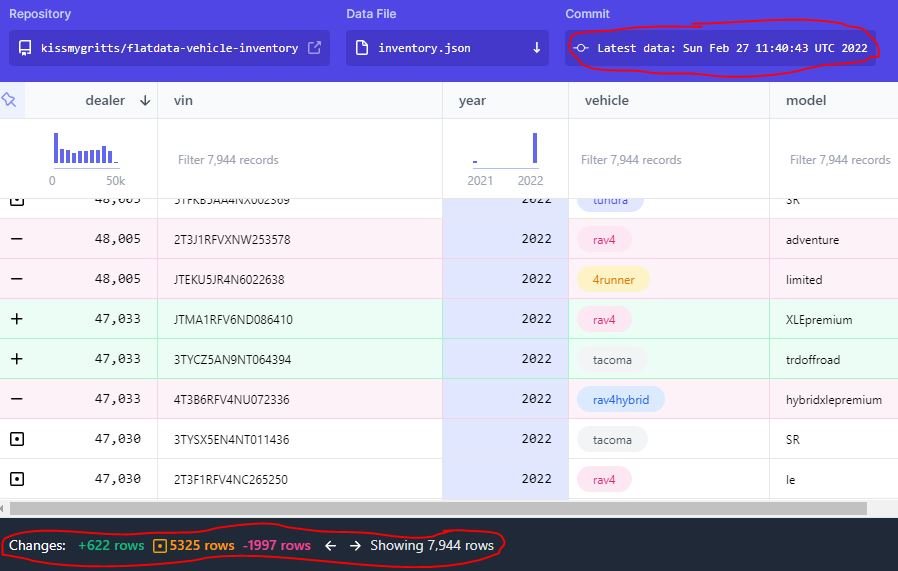Click modified icon on 2T3F1RFV4NC265250 row

pos(17,479)
